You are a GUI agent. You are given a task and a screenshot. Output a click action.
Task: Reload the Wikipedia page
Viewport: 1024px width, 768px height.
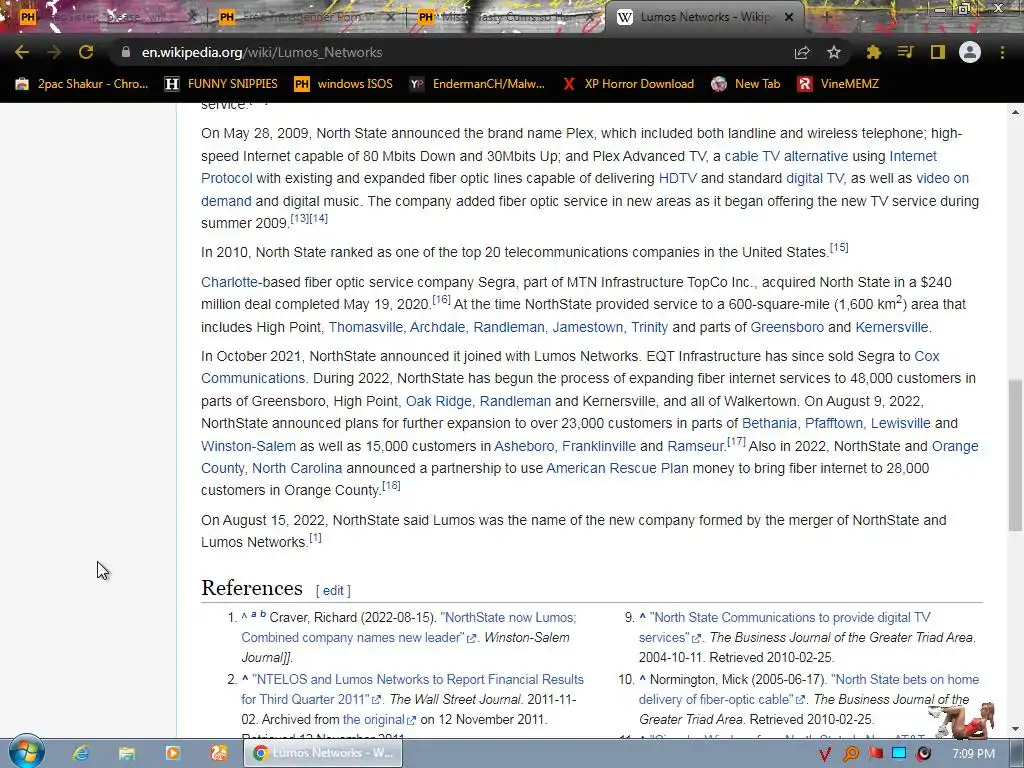coord(86,52)
